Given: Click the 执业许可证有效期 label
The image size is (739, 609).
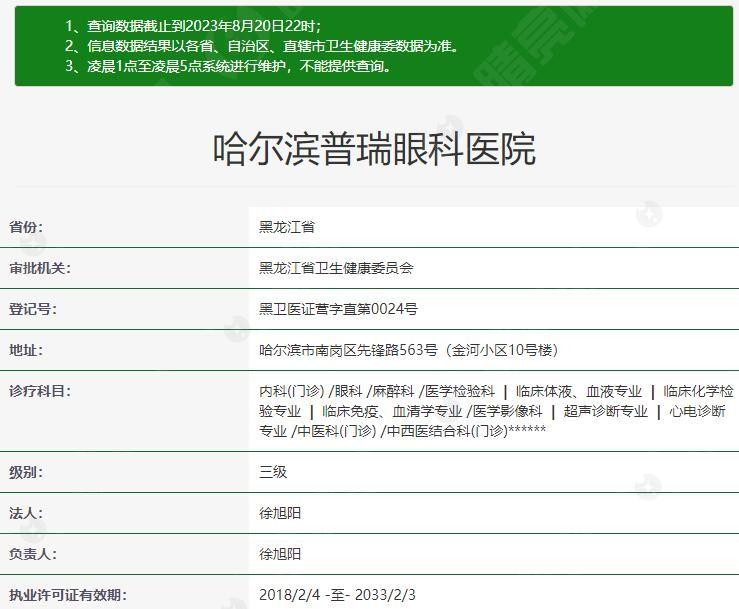Looking at the screenshot, I should [x=68, y=595].
